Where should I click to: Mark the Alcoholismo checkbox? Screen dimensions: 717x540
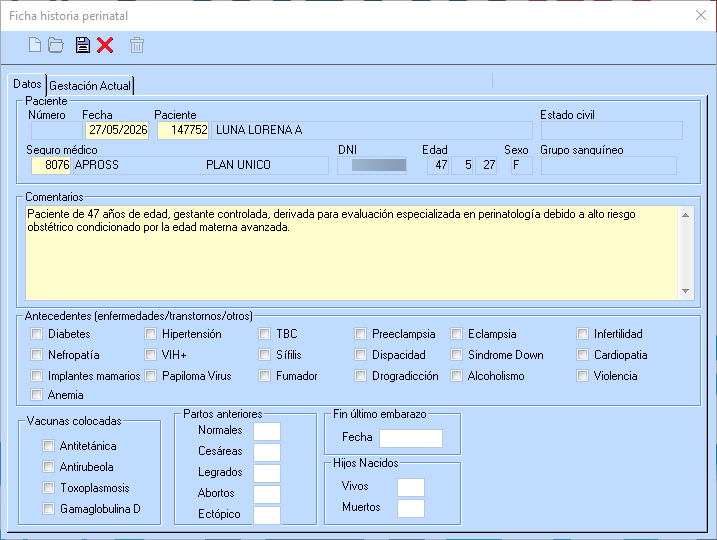point(456,376)
